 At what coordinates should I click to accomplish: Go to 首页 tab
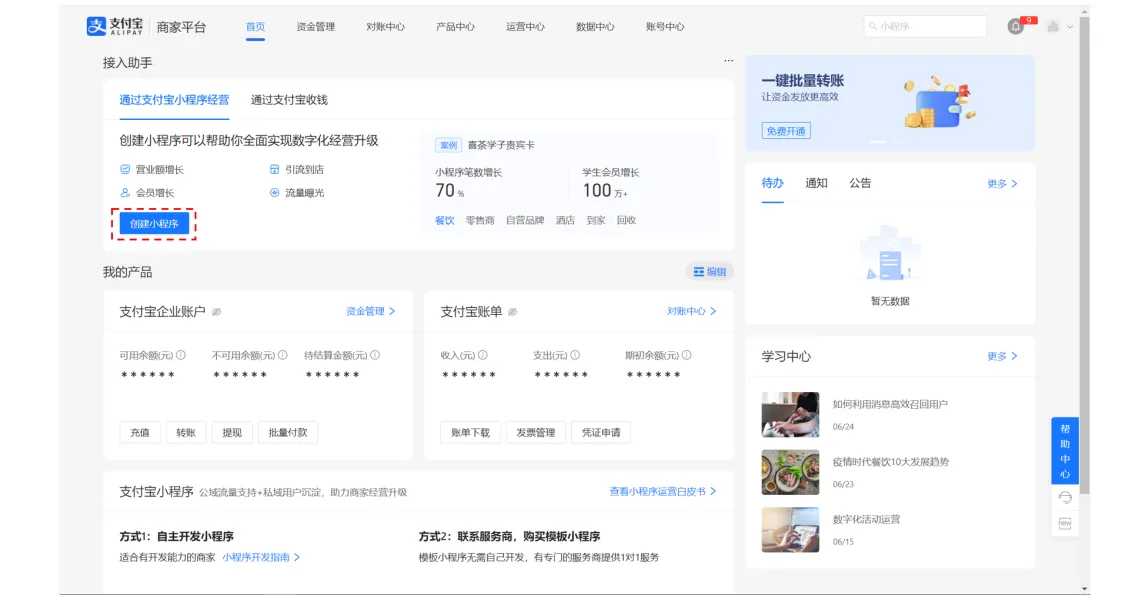(x=255, y=27)
